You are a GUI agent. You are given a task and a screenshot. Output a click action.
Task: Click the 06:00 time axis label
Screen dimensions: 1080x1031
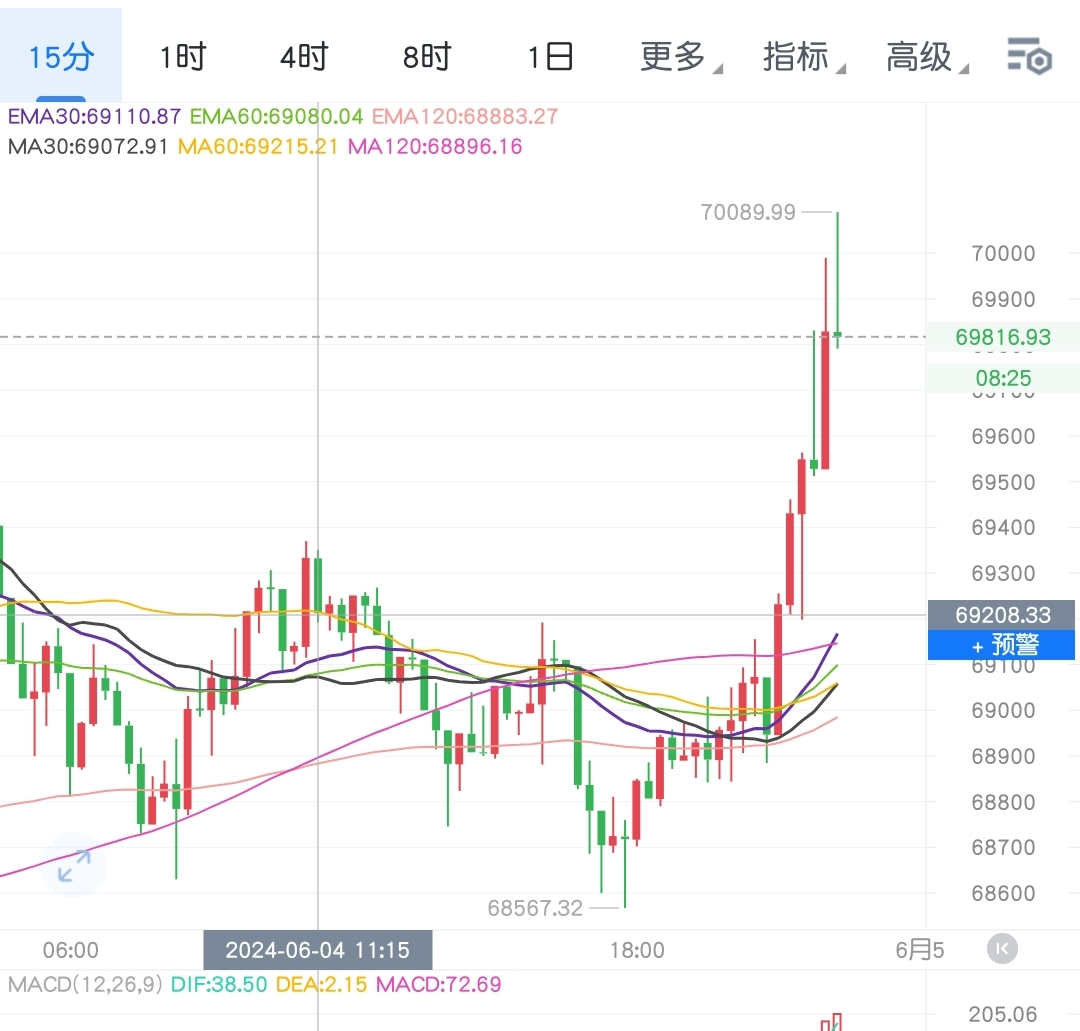click(x=70, y=950)
